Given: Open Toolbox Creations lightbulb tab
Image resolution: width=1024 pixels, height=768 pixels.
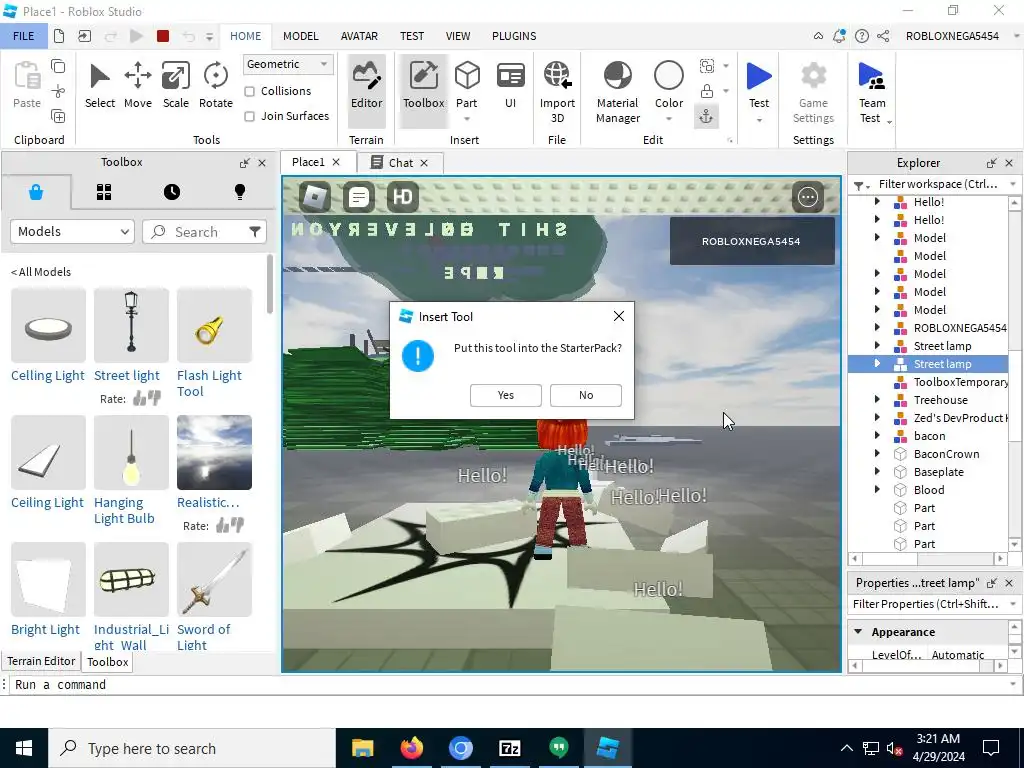Looking at the screenshot, I should [240, 192].
